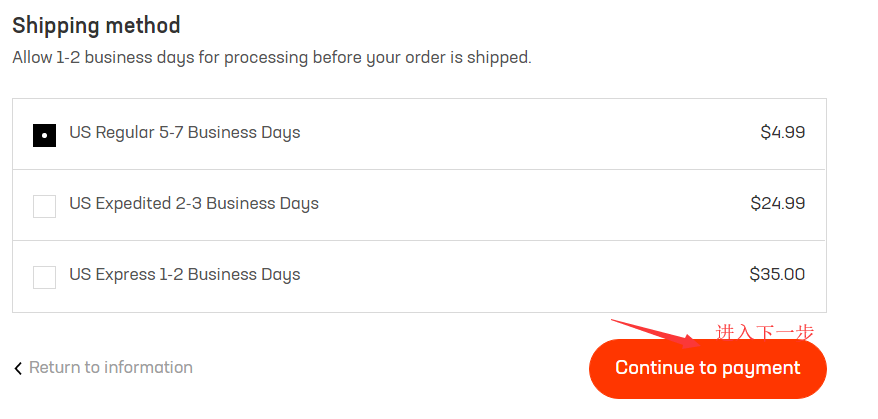Click the red Chinese annotation text 进入下一步
Image resolution: width=878 pixels, height=419 pixels.
(765, 332)
